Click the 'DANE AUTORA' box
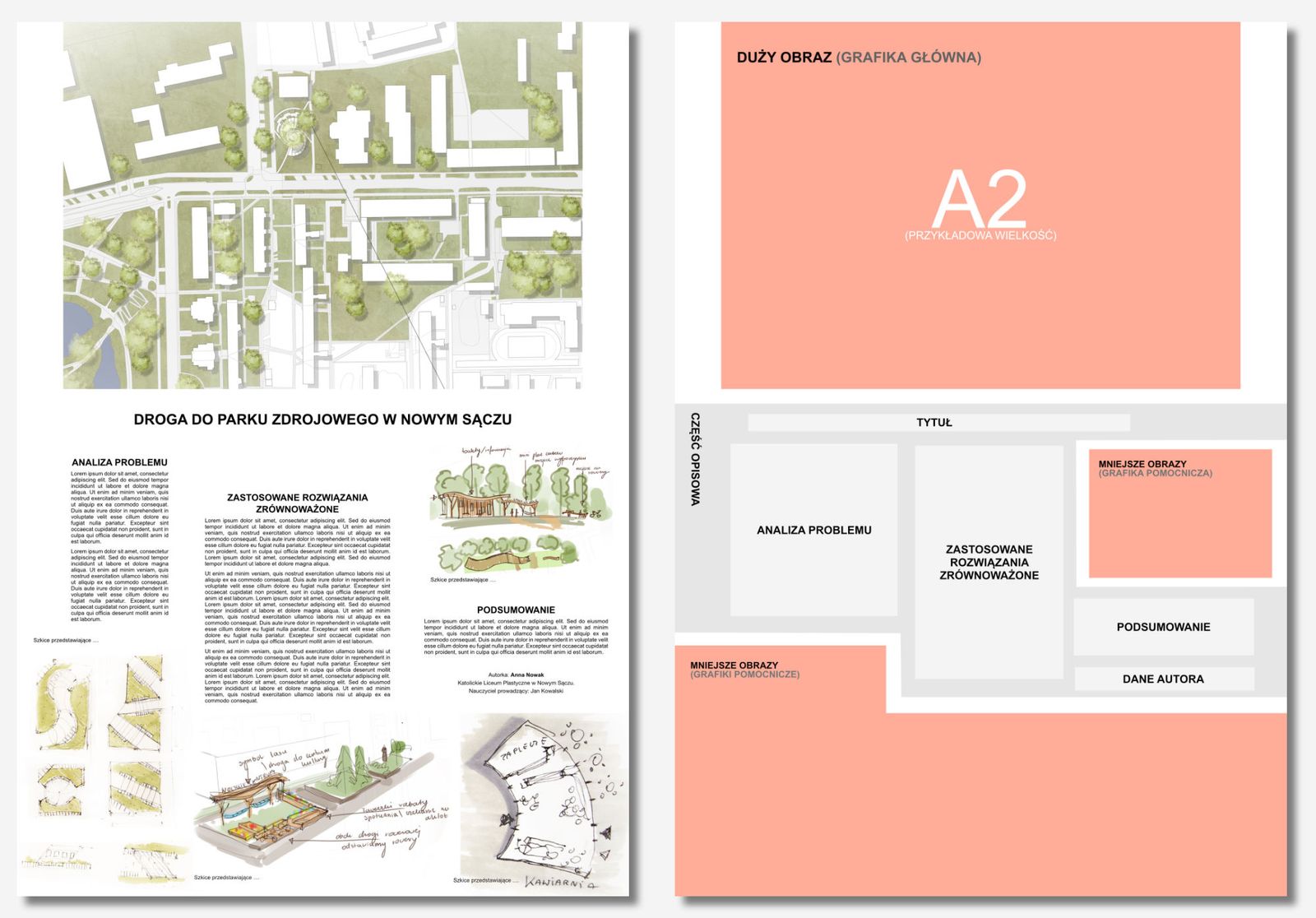 (1163, 679)
